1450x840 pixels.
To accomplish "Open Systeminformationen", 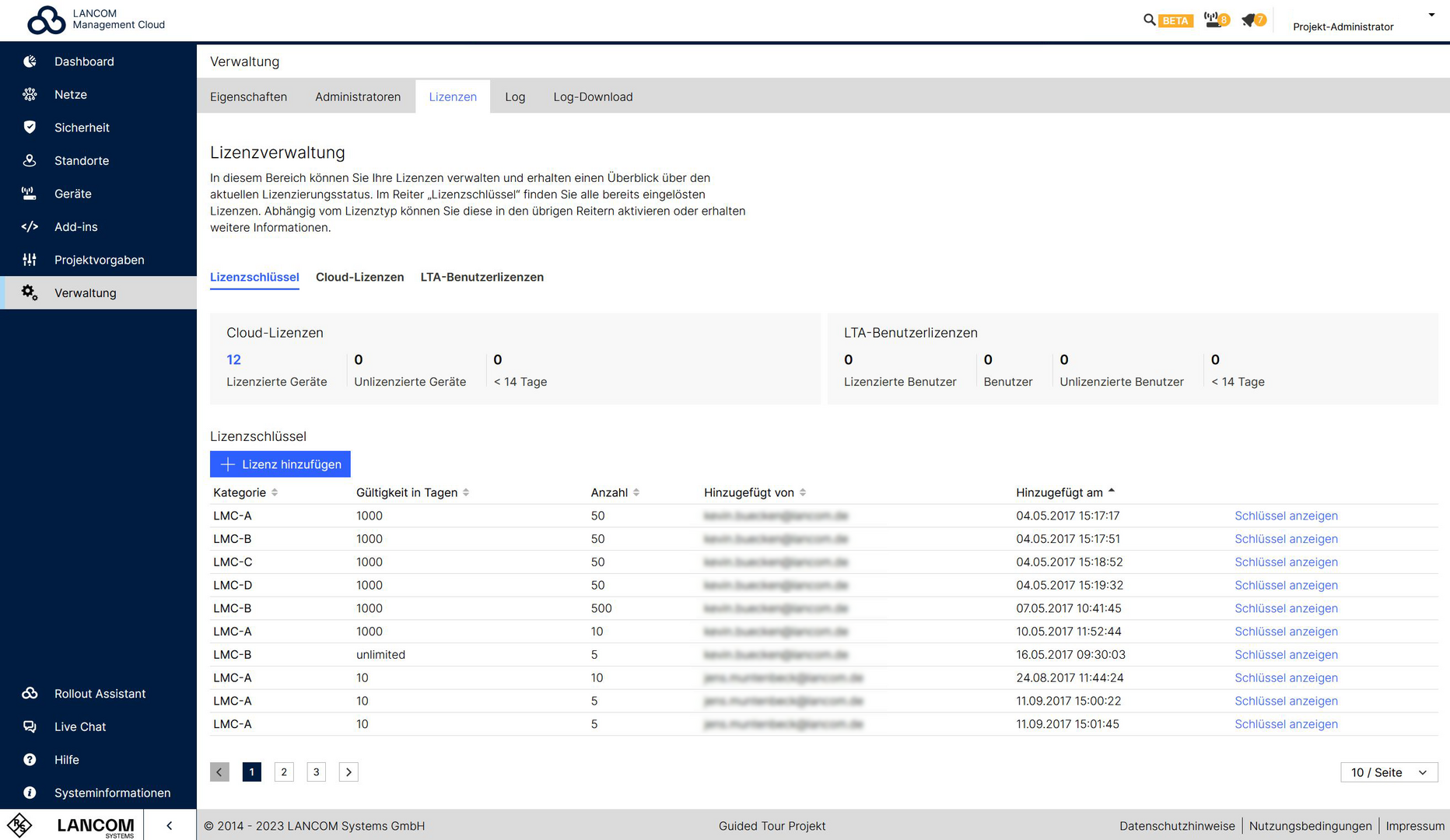I will point(112,793).
